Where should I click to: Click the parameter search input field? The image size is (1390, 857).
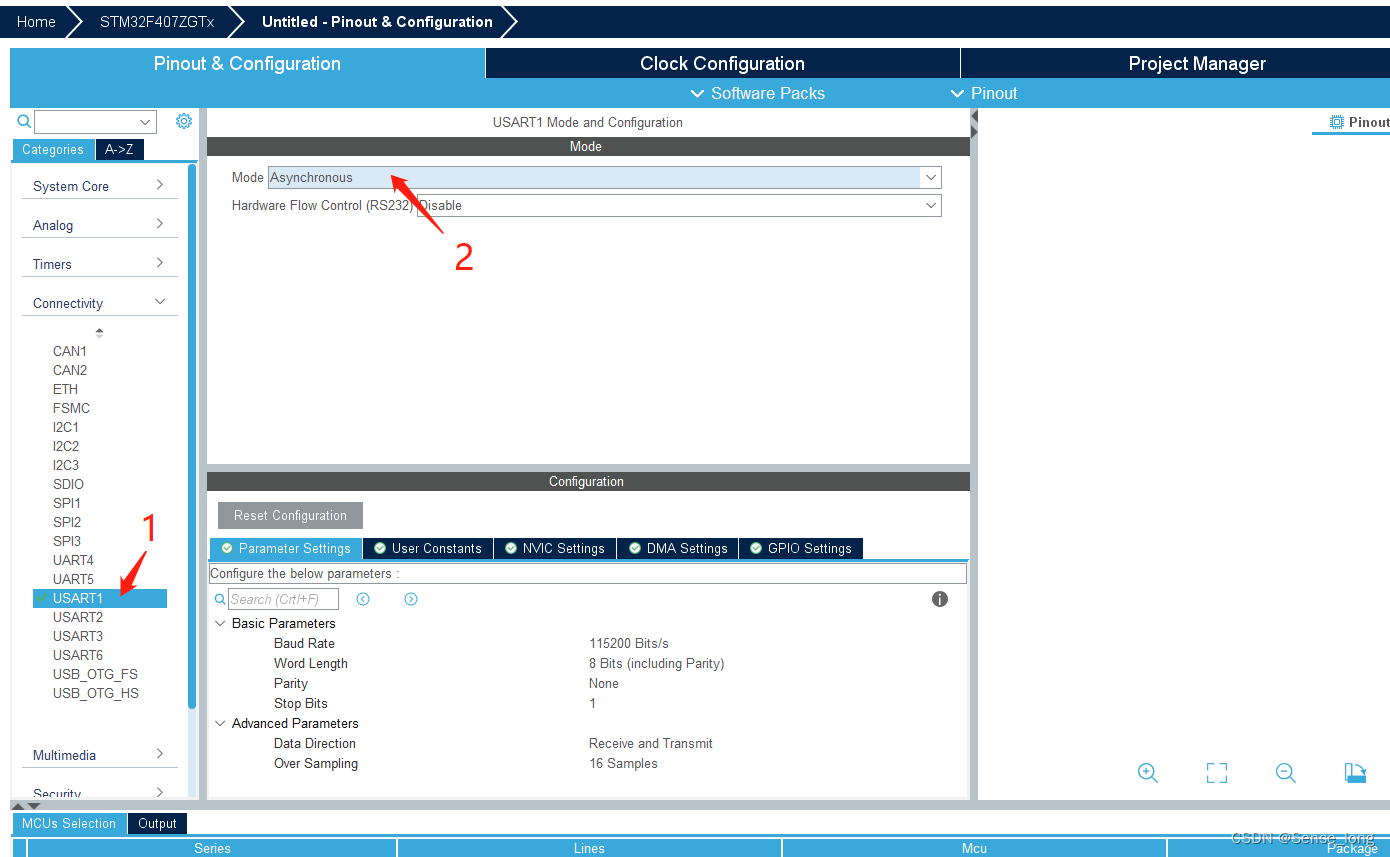(283, 599)
